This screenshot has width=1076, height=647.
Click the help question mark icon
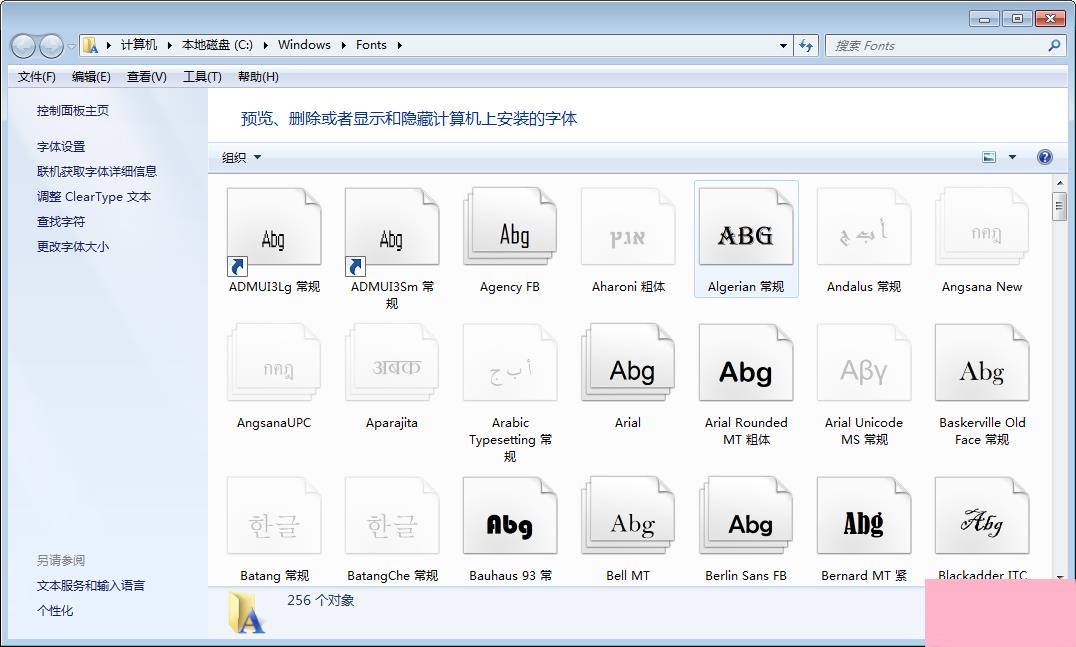(x=1044, y=157)
